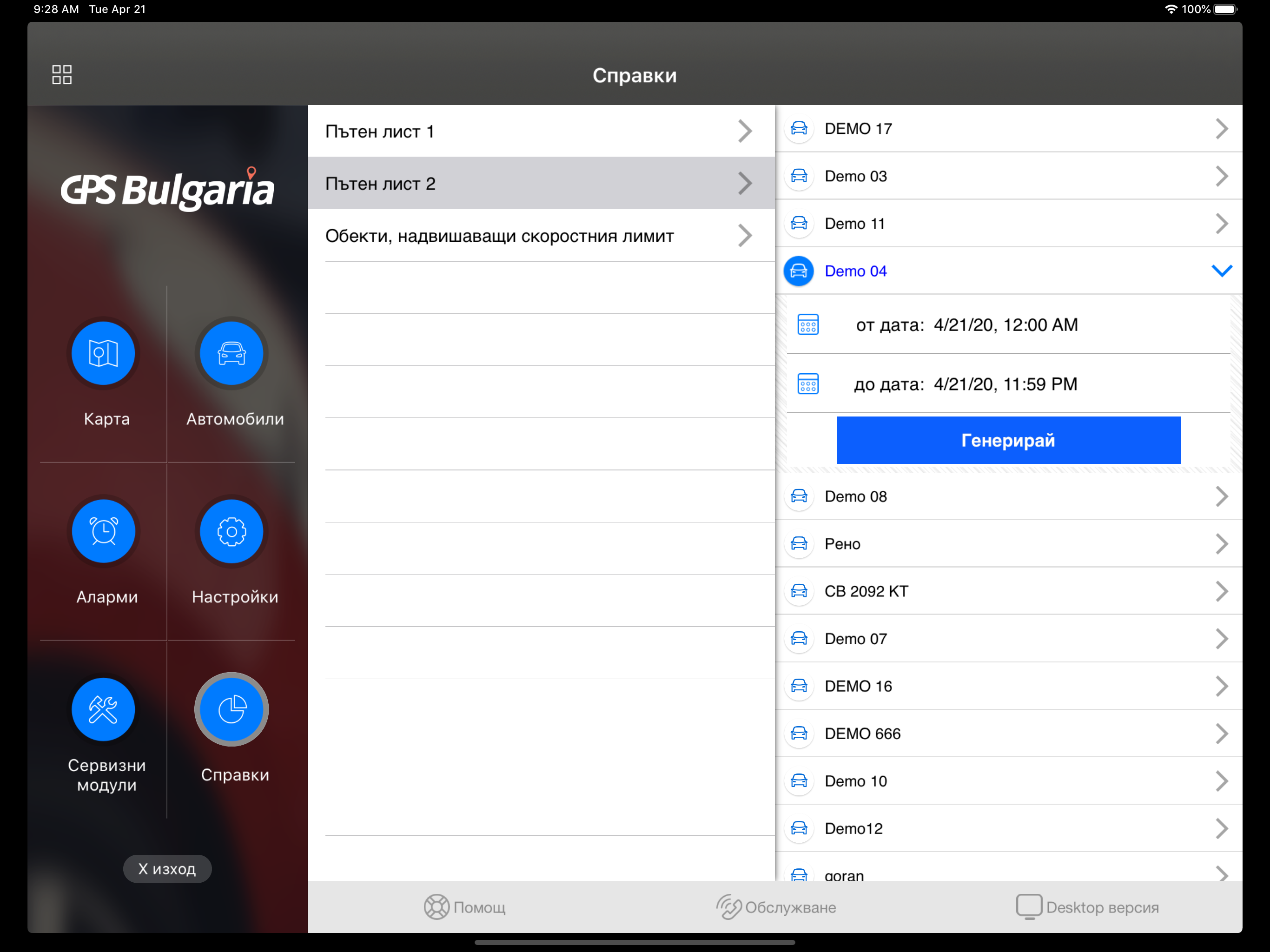This screenshot has width=1270, height=952.
Task: Edit the до дата 4/21/20, 11:59 PM field
Action: click(1008, 384)
